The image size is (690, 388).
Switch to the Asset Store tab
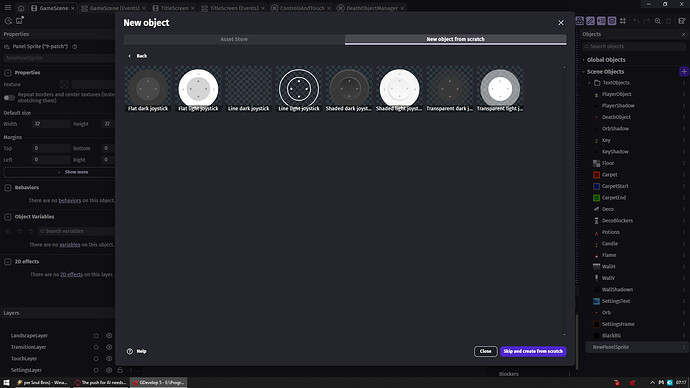[x=234, y=39]
